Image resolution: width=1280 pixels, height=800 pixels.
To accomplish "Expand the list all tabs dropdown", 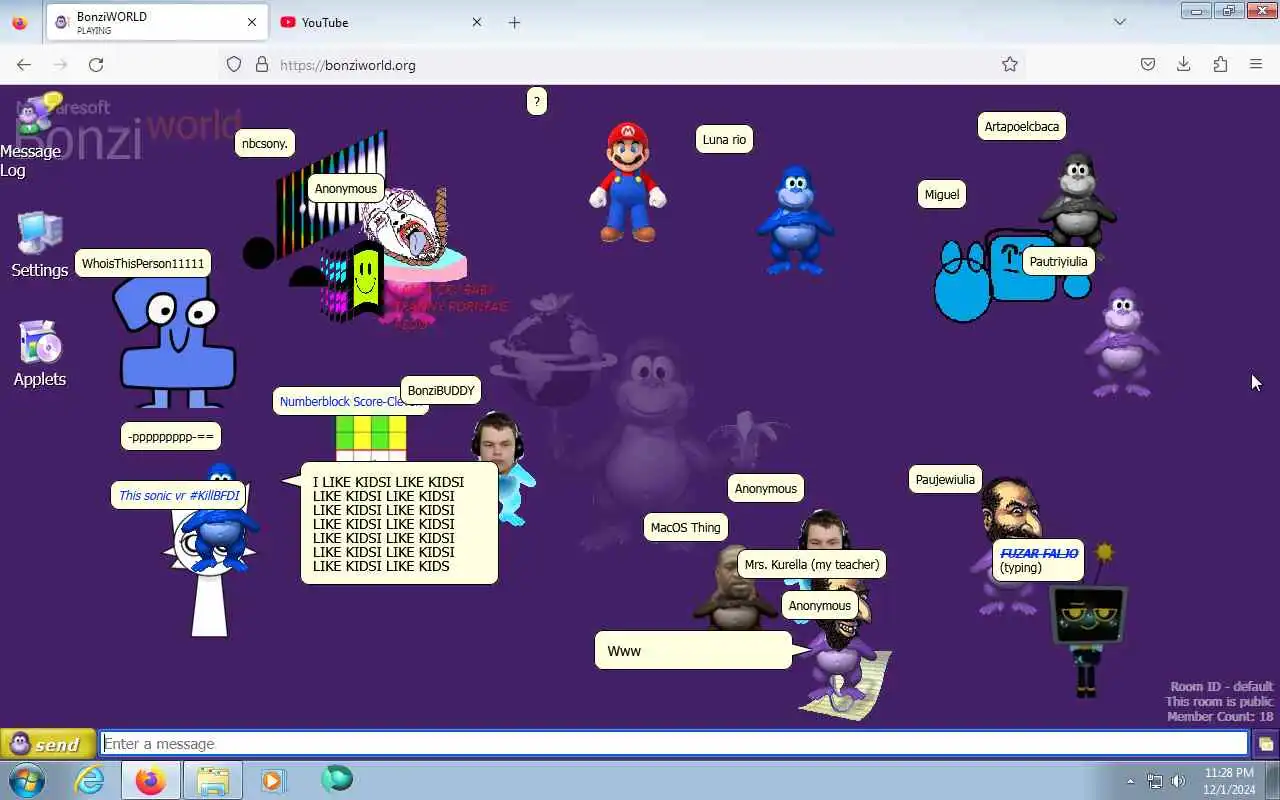I will [1120, 22].
